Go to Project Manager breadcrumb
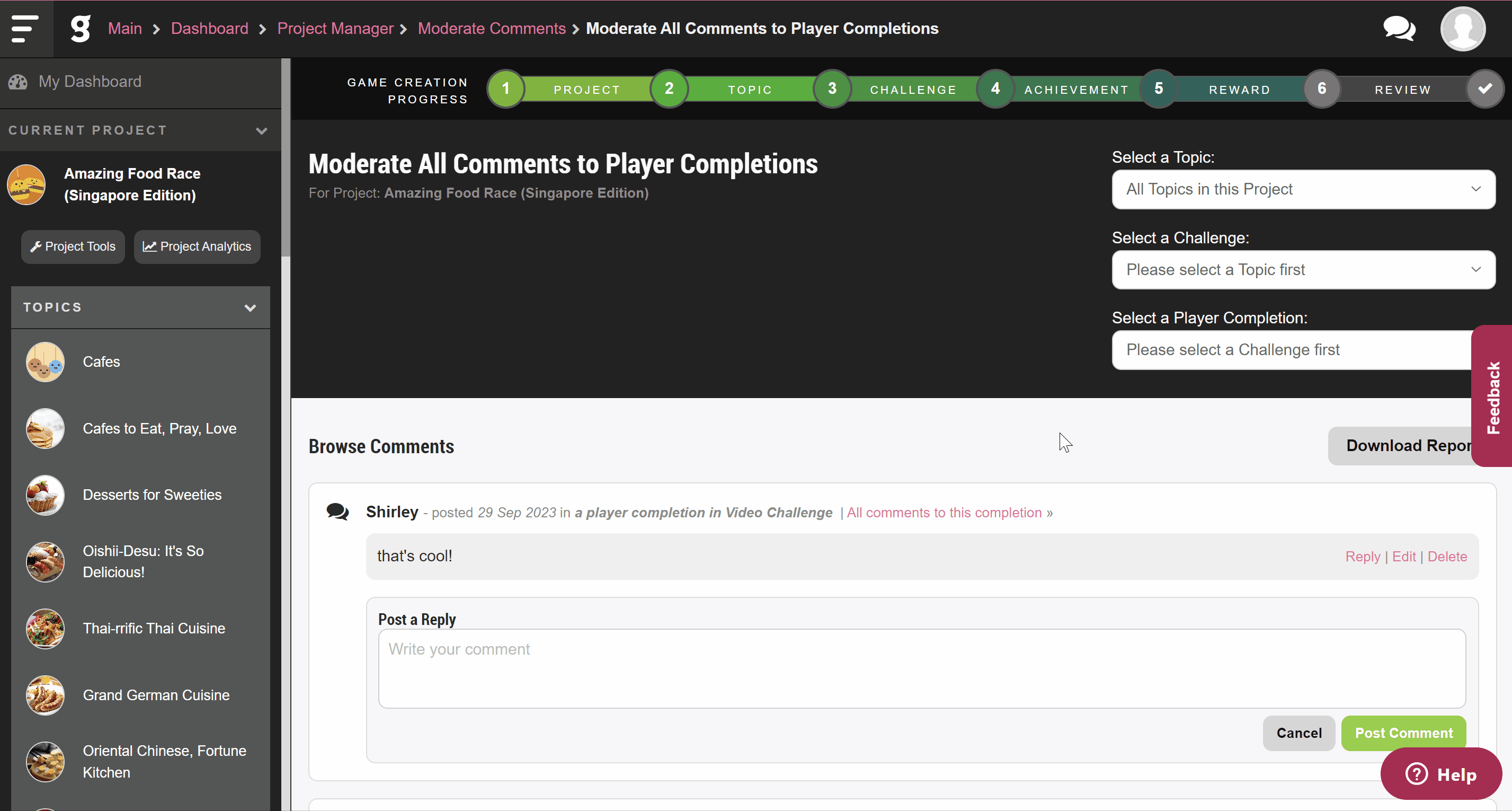 335,28
